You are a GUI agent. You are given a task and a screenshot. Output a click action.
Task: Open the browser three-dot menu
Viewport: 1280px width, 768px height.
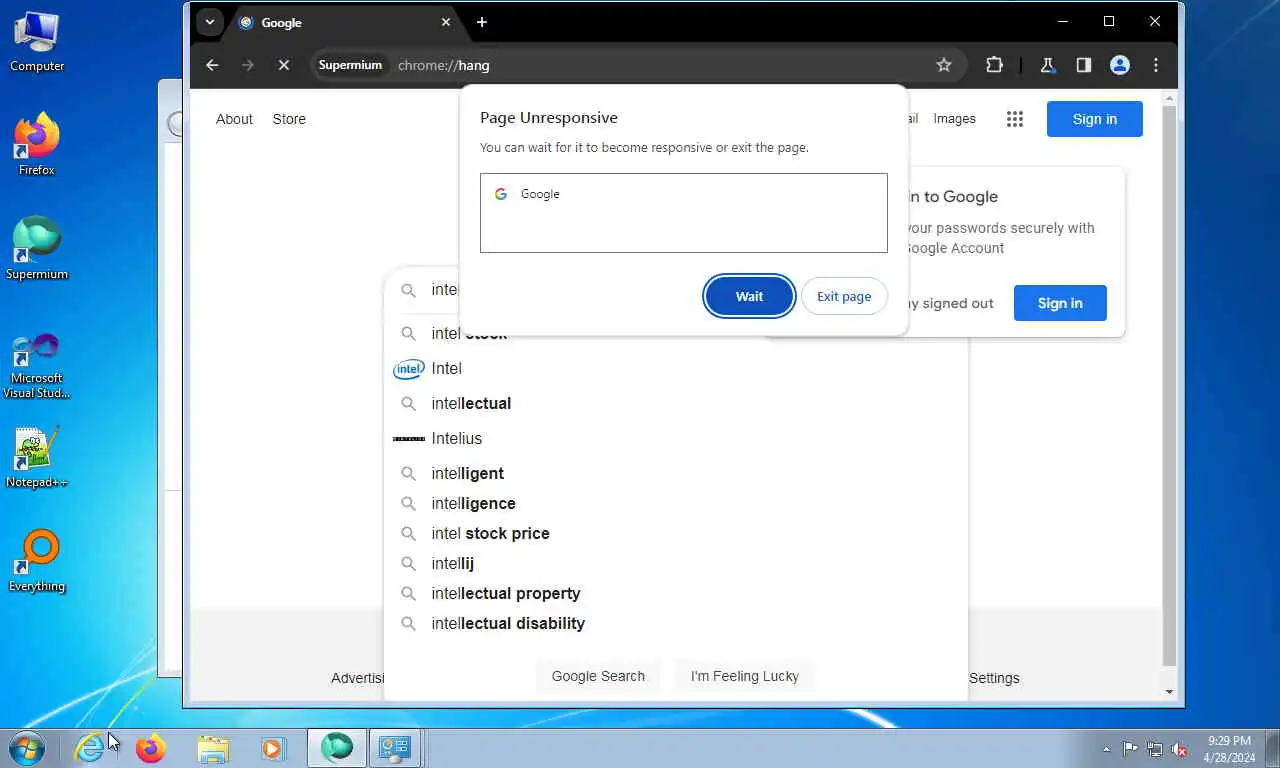coord(1156,65)
